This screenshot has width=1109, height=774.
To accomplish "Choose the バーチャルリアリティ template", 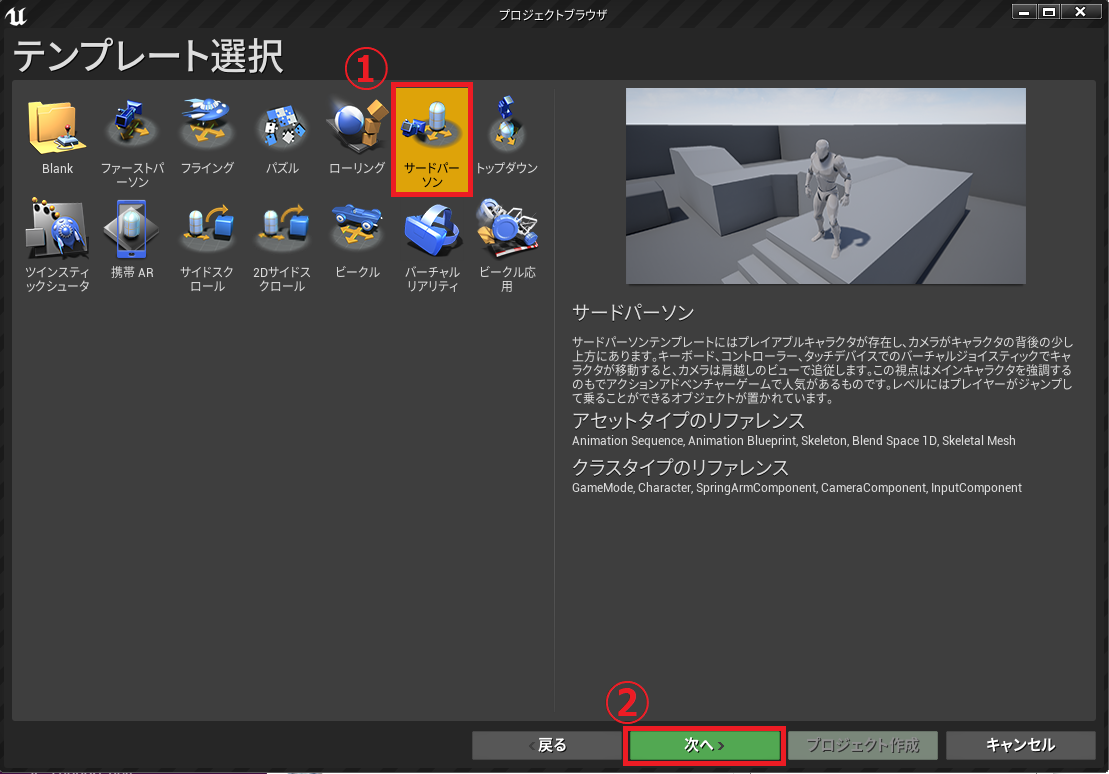I will (x=432, y=245).
